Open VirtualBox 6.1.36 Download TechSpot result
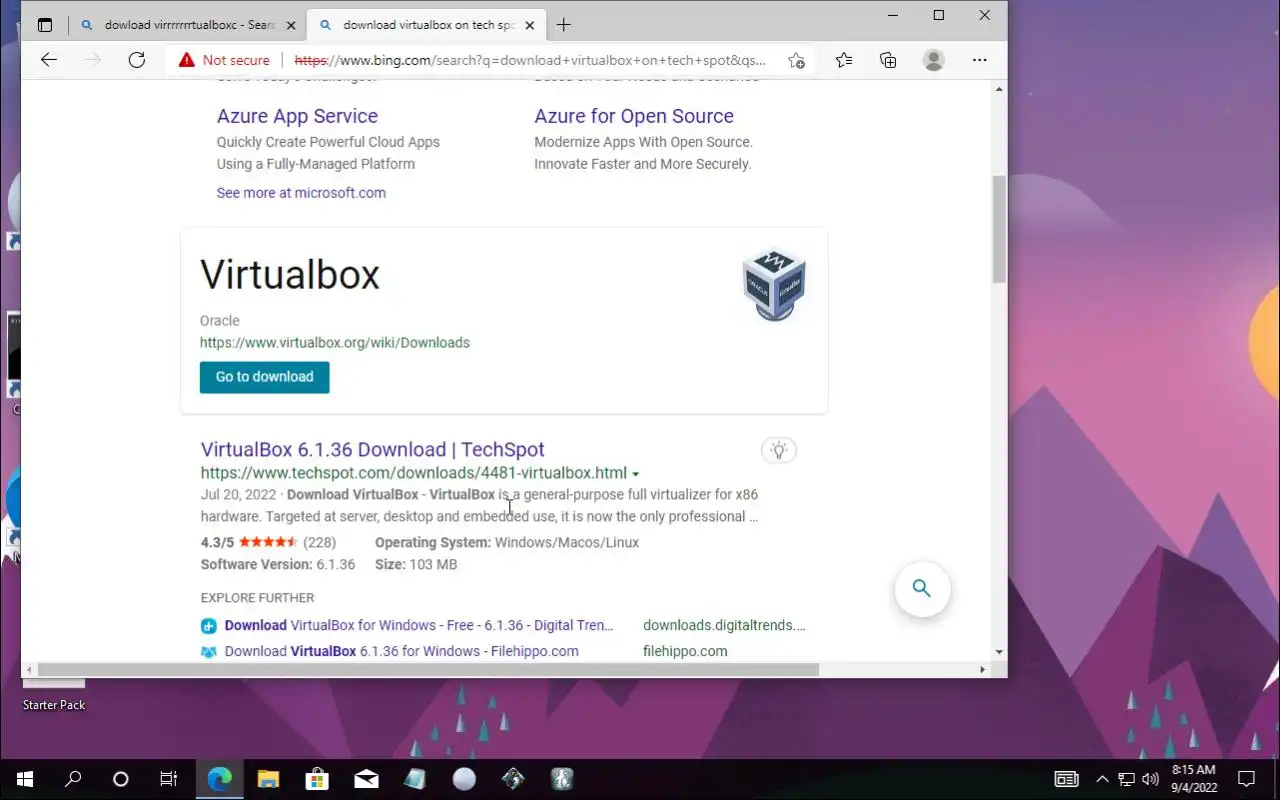 372,450
